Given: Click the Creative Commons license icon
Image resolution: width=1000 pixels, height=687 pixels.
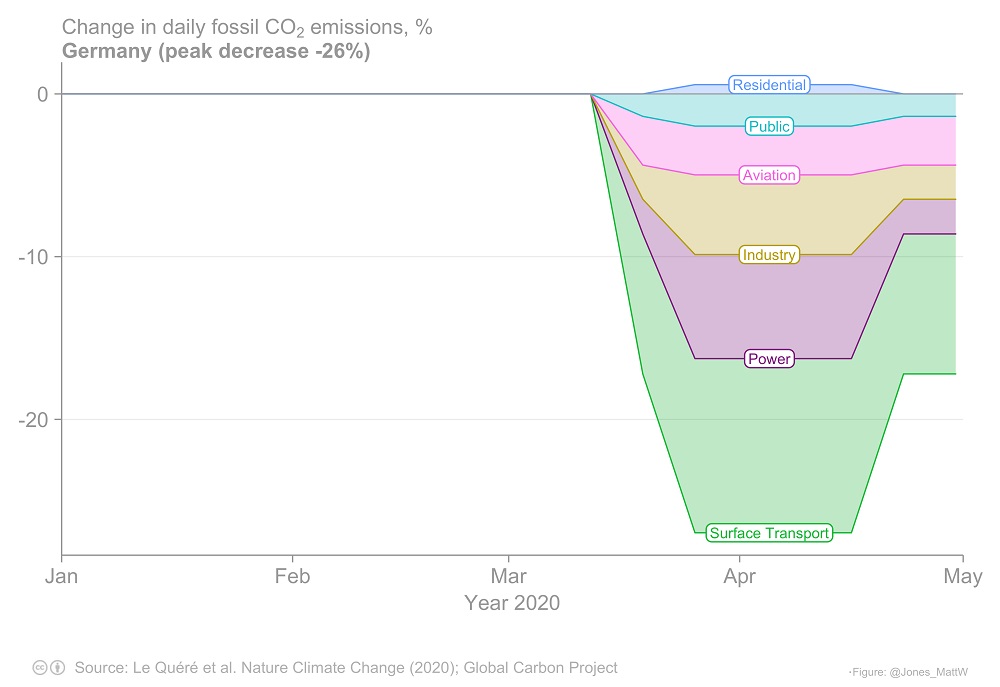Looking at the screenshot, I should [40, 668].
